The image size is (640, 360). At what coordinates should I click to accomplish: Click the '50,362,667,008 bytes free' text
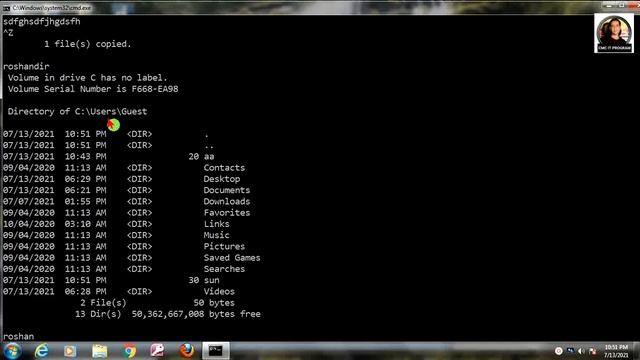click(196, 314)
